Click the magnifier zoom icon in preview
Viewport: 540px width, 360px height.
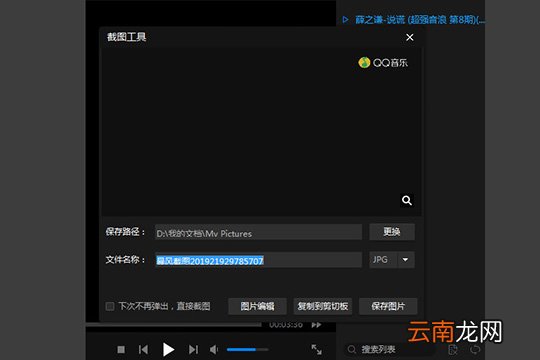407,200
